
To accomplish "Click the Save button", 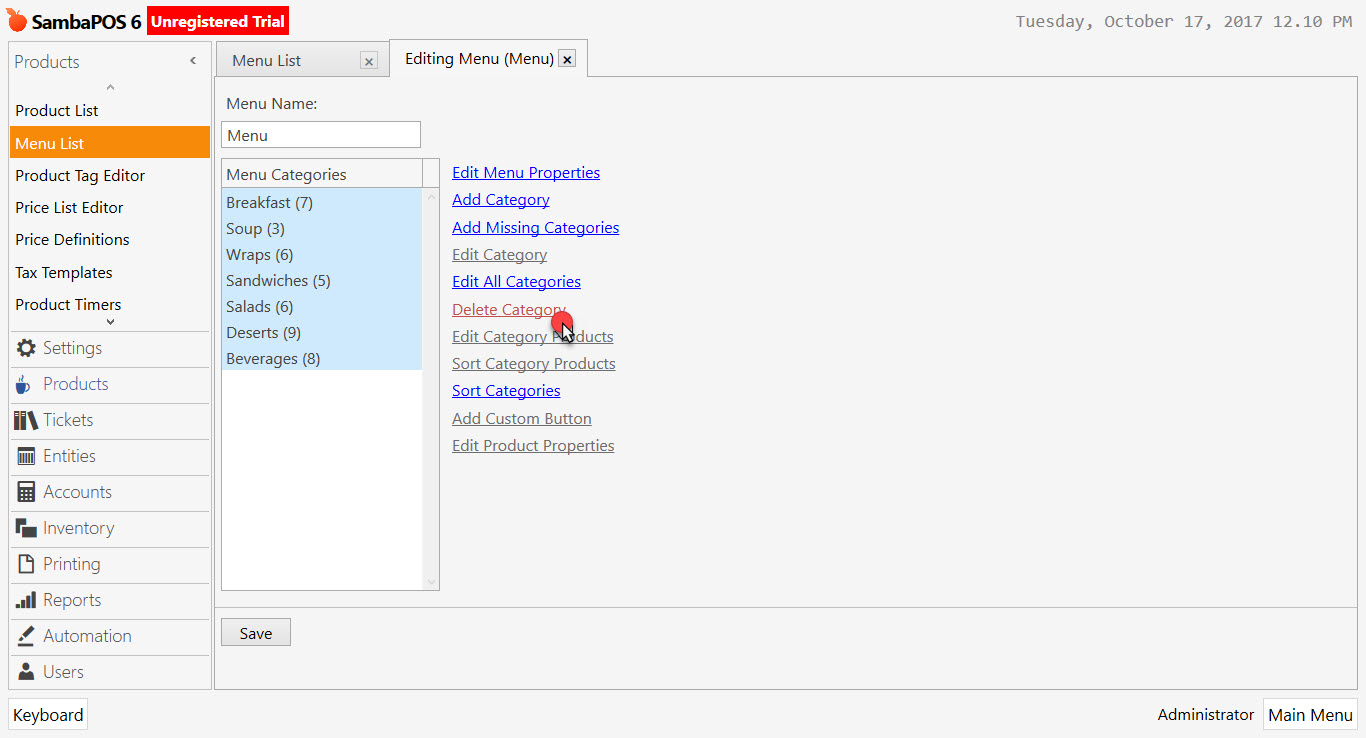I will pos(255,631).
